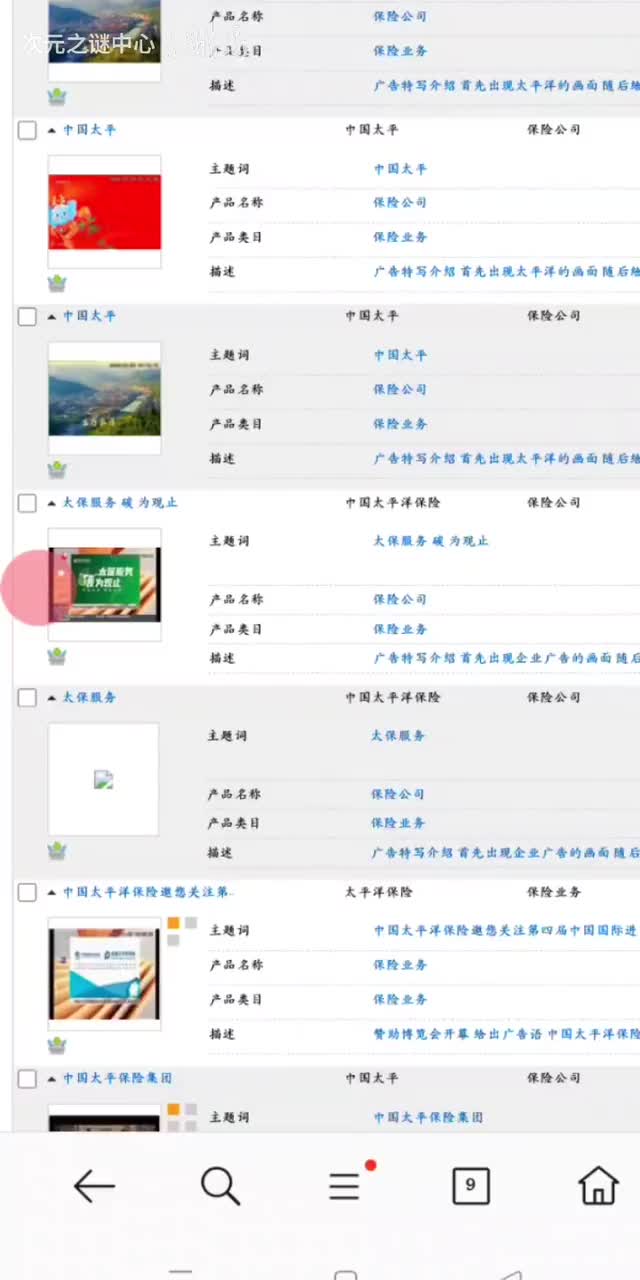640x1280 pixels.
Task: Collapse the 中国太平 row with red thumbnail
Action: click(x=52, y=130)
